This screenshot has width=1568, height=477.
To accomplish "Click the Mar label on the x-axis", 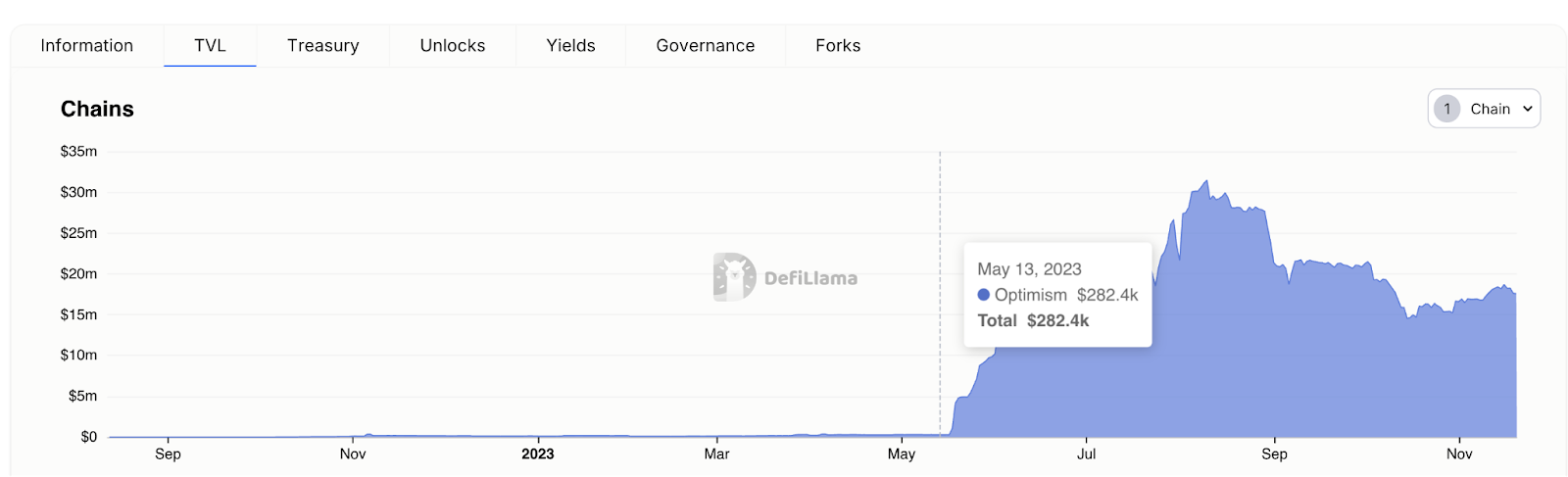I will (x=716, y=454).
